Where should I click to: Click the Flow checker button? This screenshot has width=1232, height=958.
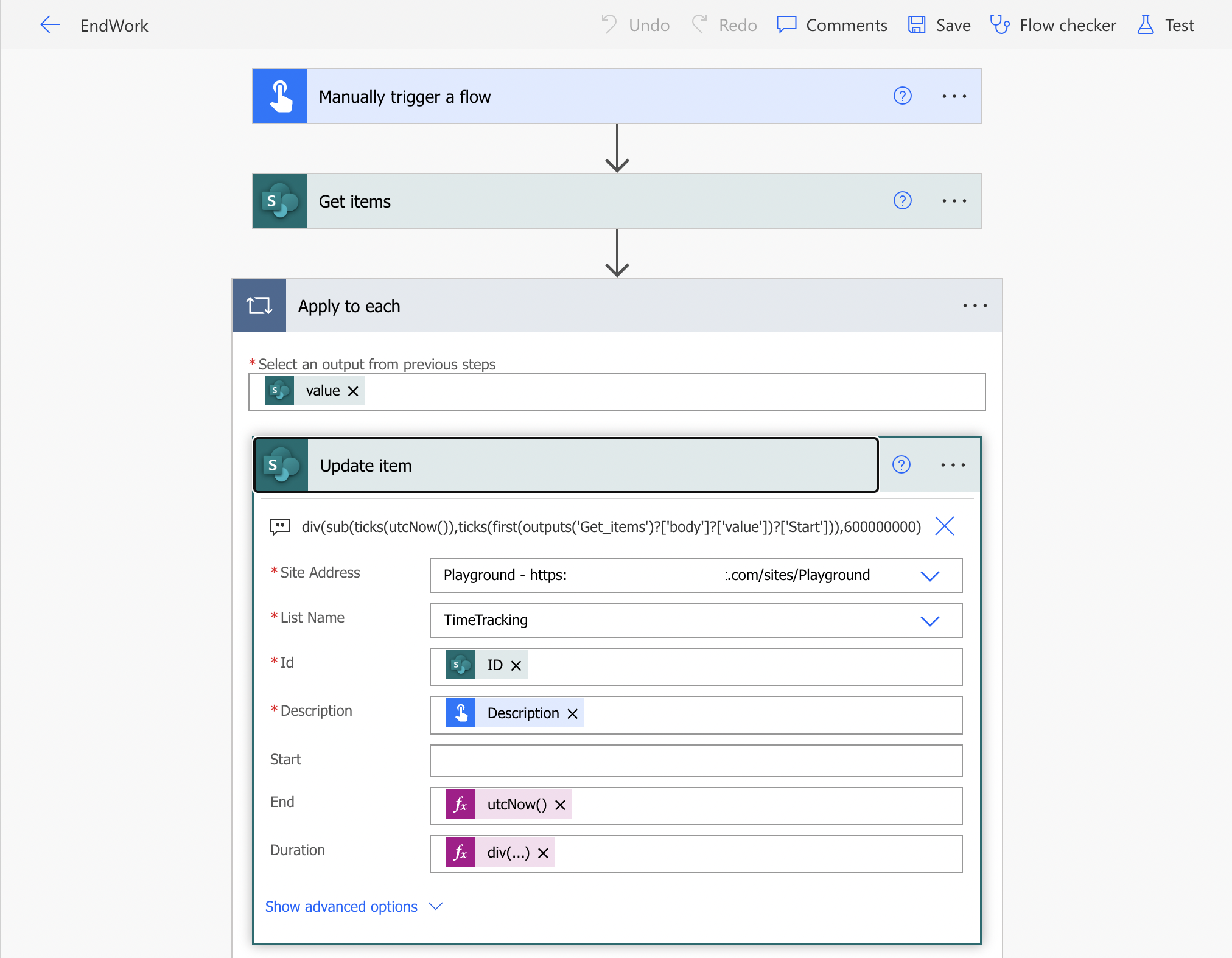(1055, 25)
